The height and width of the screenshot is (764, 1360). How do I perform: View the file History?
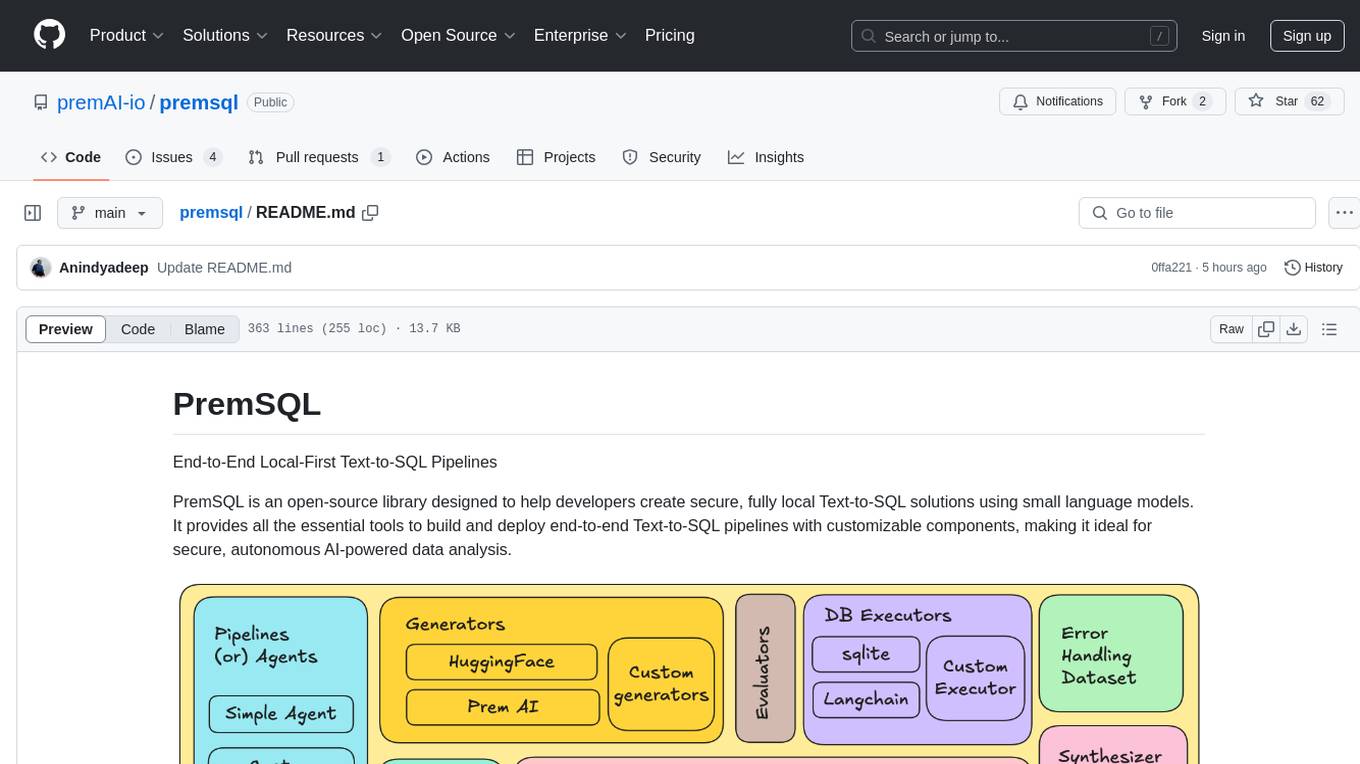pos(1313,268)
